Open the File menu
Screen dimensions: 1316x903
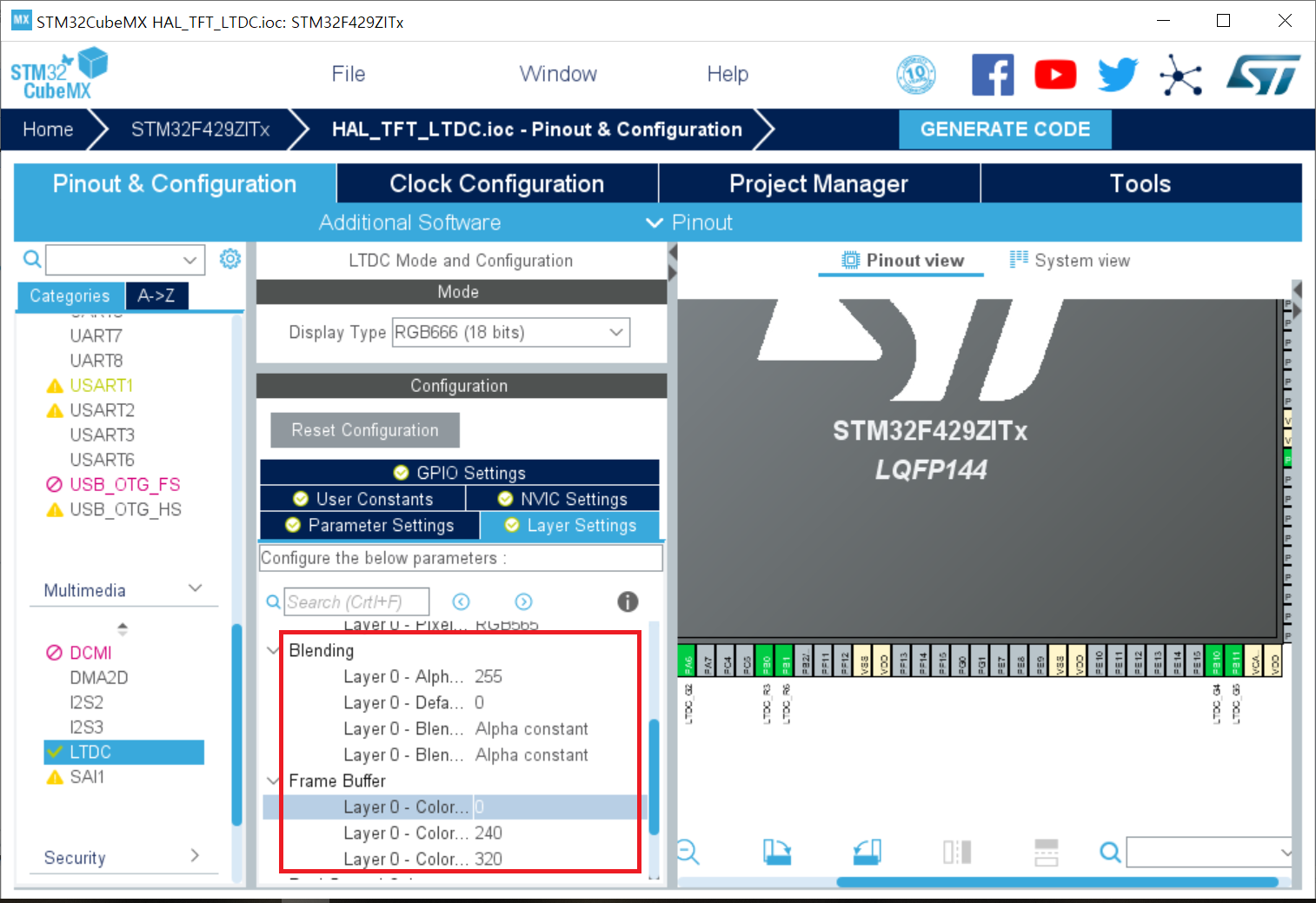point(349,74)
